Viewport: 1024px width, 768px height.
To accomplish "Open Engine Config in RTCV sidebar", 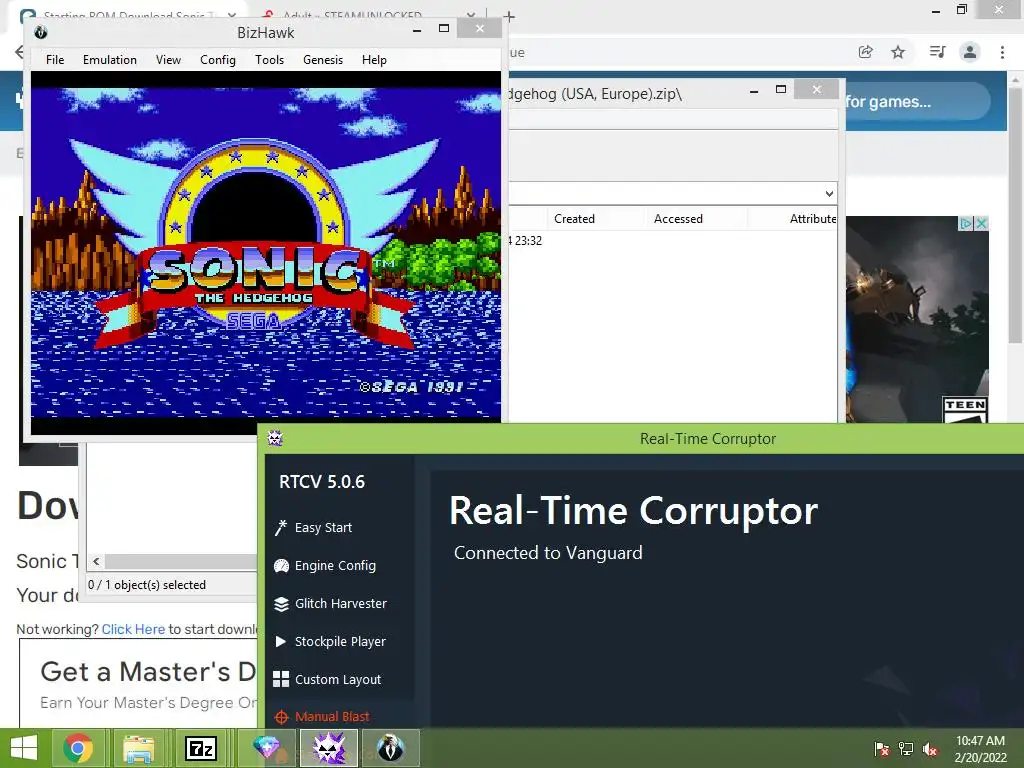I will tap(334, 566).
